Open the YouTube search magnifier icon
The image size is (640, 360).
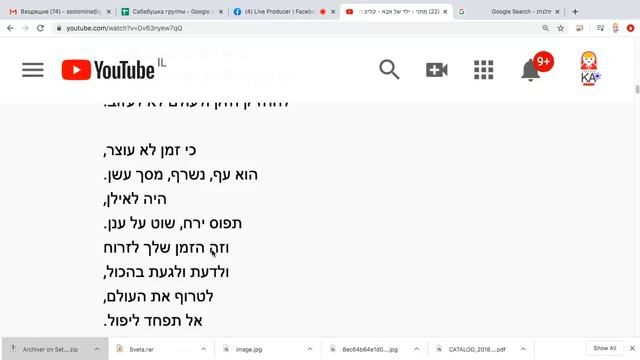pyautogui.click(x=389, y=69)
